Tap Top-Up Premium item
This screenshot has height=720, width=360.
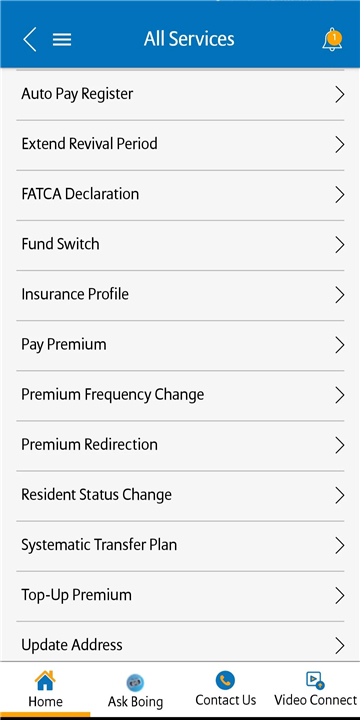180,595
